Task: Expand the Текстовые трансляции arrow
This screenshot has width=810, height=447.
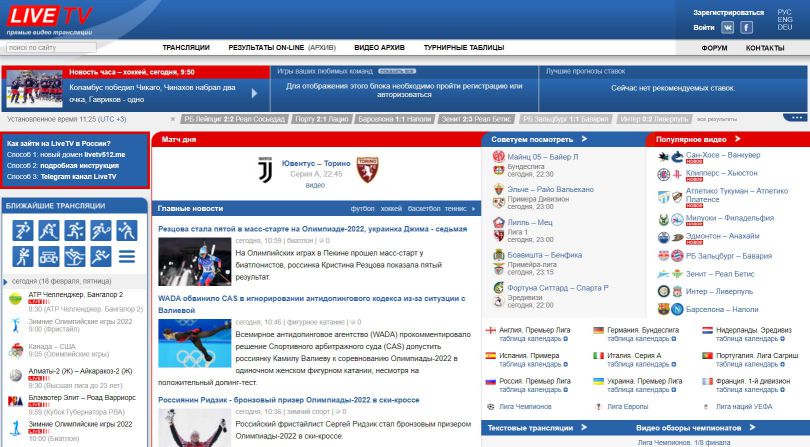Action: [x=584, y=427]
